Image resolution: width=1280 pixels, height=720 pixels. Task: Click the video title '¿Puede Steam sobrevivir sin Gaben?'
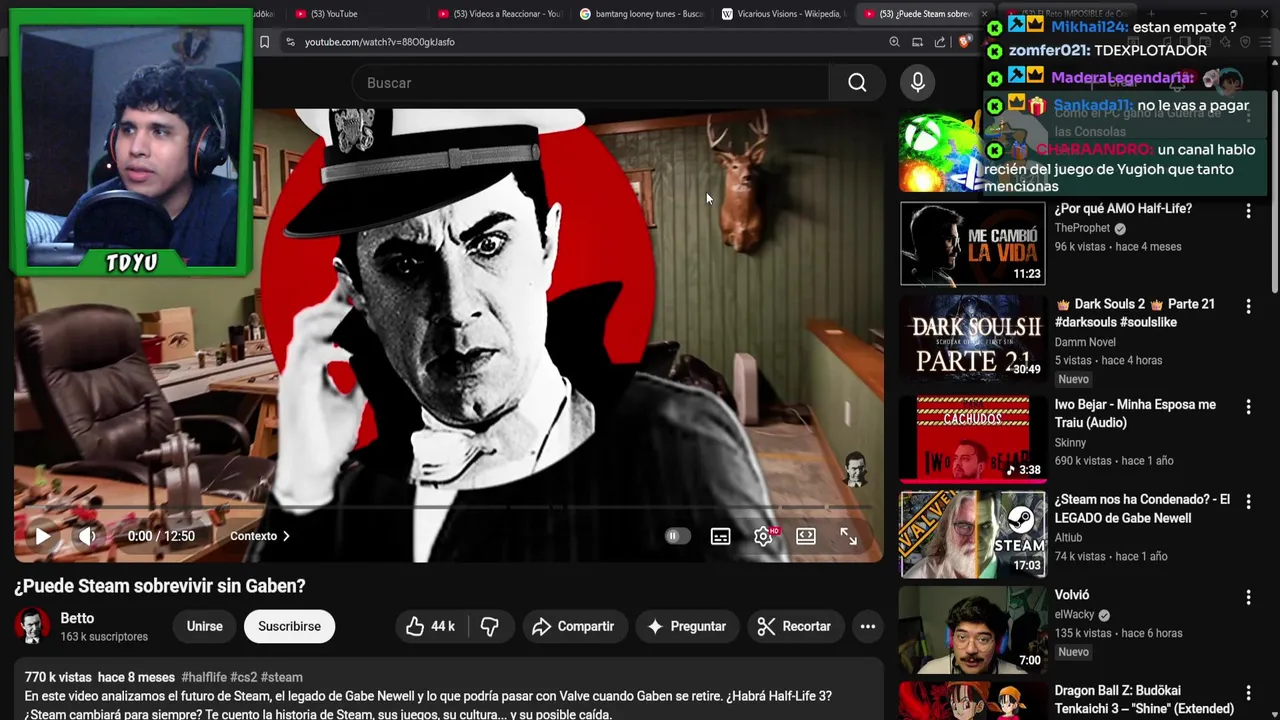160,586
